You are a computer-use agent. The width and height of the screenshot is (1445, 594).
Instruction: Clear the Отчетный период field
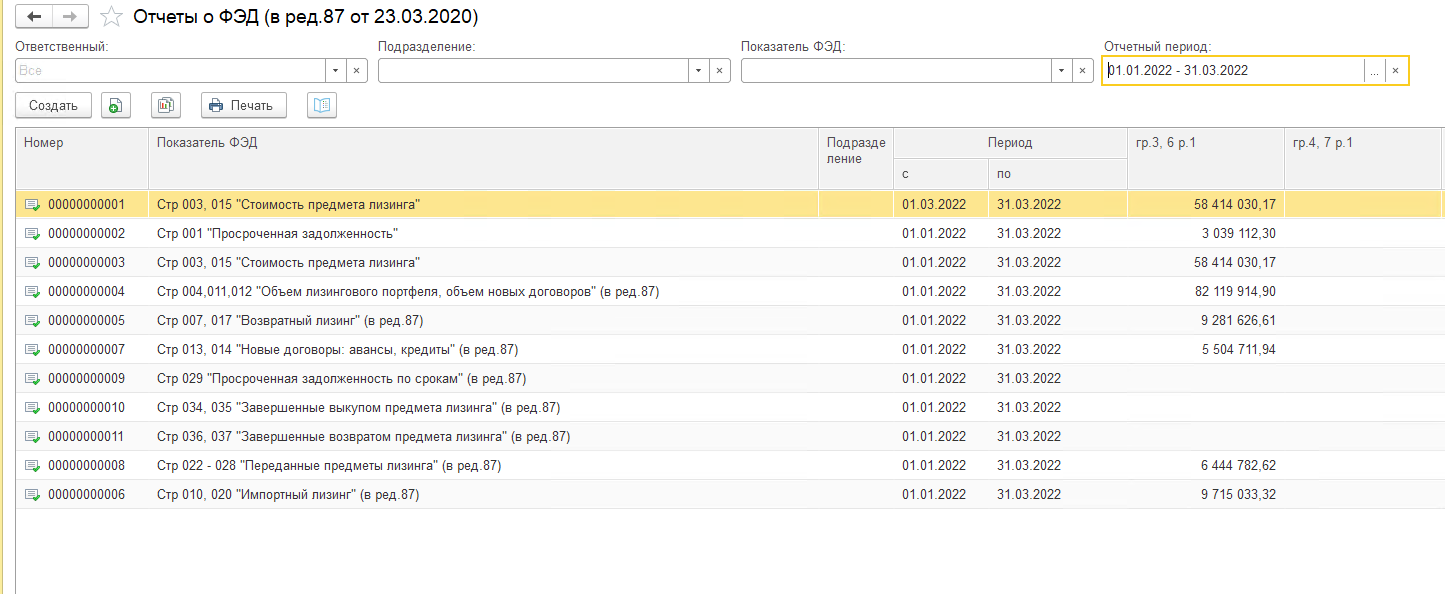1396,71
